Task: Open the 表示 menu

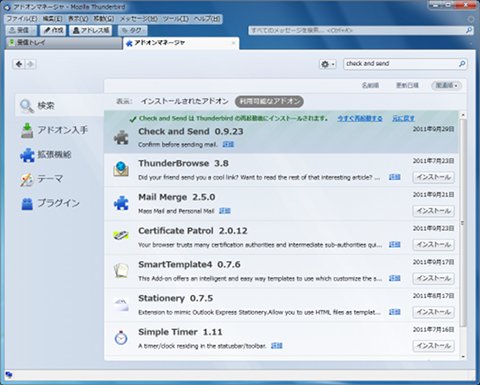Action: pos(78,19)
